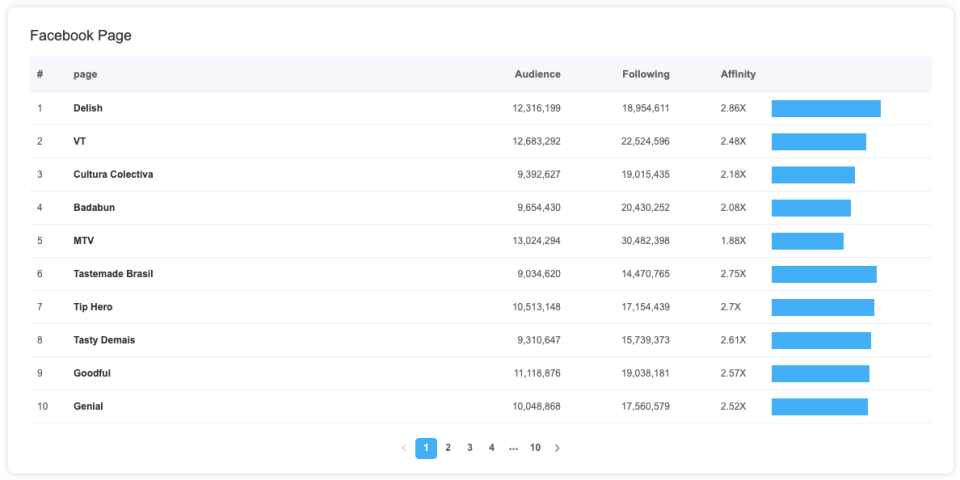Open pagination page 4
The height and width of the screenshot is (480, 960).
492,448
